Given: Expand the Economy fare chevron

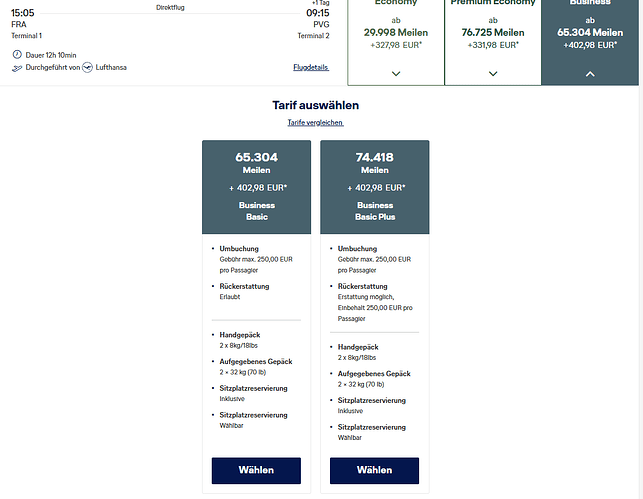Looking at the screenshot, I should point(396,74).
